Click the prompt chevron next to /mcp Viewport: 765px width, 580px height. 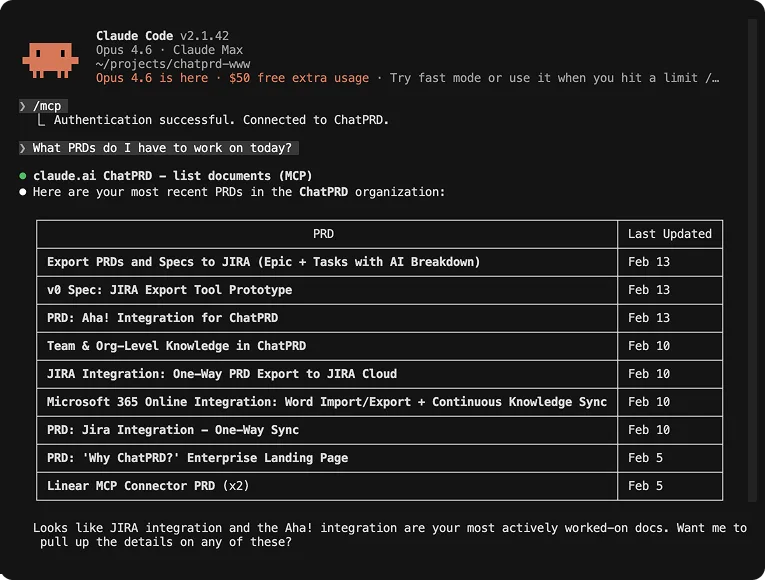coord(23,105)
